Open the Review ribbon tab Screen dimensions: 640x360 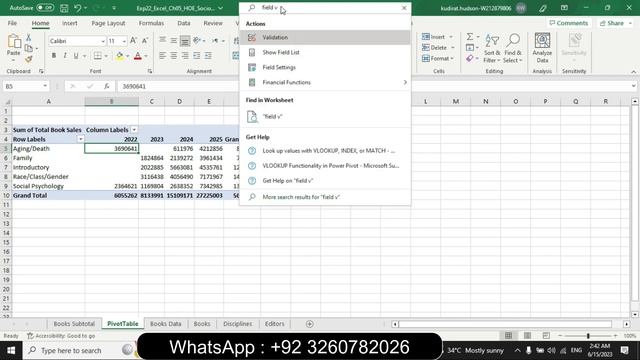[213, 23]
